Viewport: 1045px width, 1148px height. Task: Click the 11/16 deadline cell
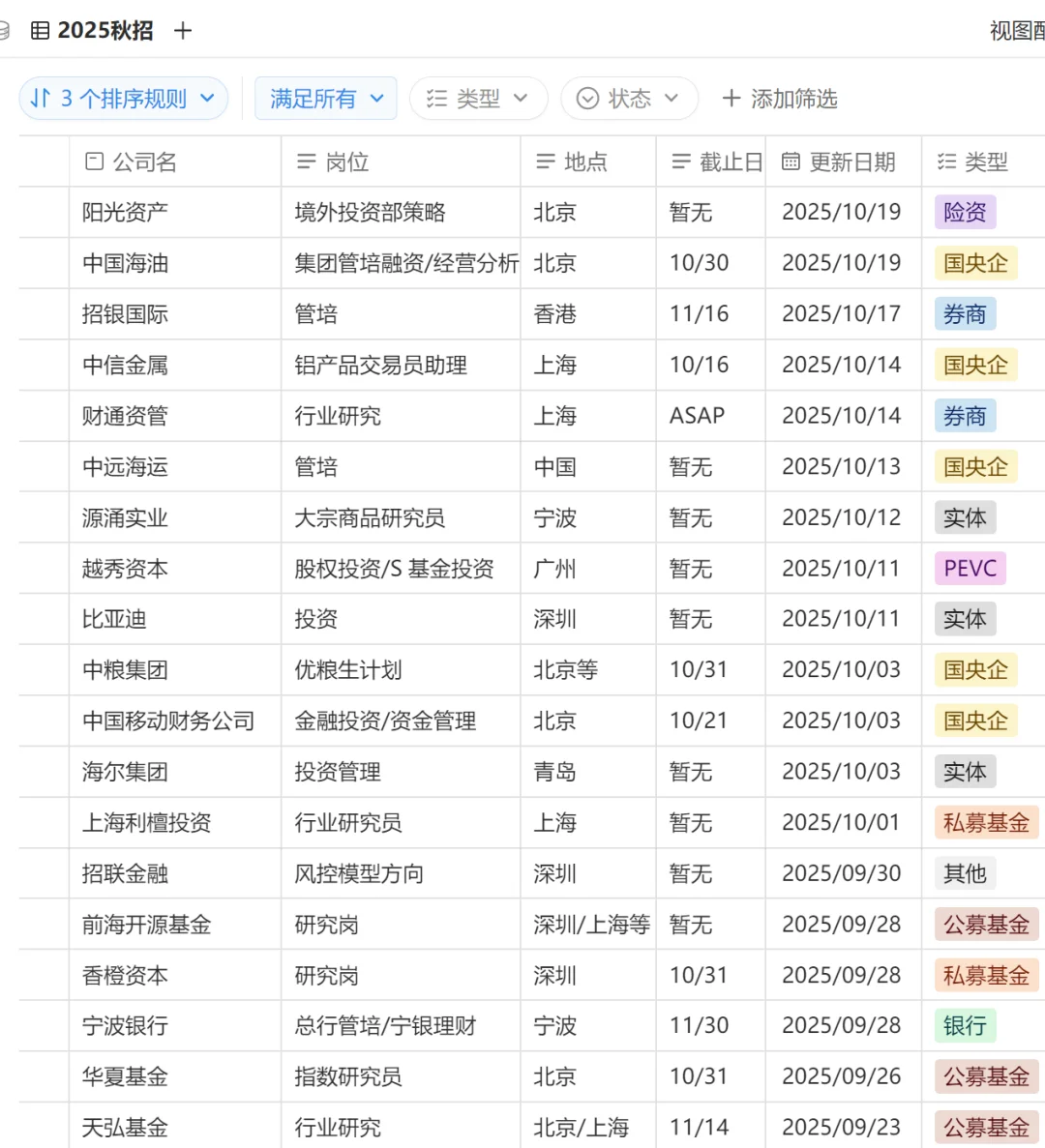[x=710, y=314]
